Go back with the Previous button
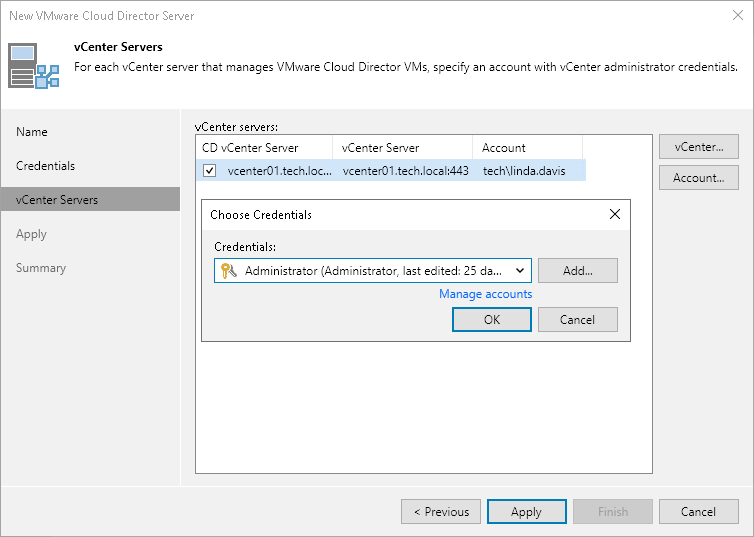The height and width of the screenshot is (537, 754). [x=441, y=512]
